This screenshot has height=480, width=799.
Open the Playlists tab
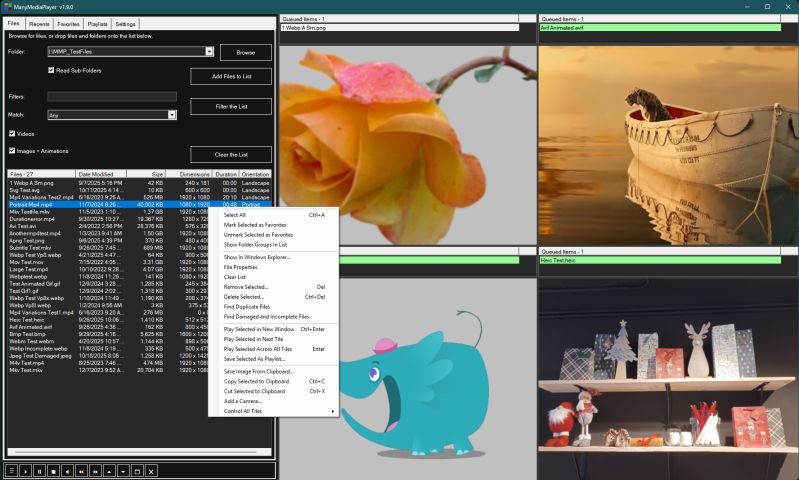[x=97, y=24]
